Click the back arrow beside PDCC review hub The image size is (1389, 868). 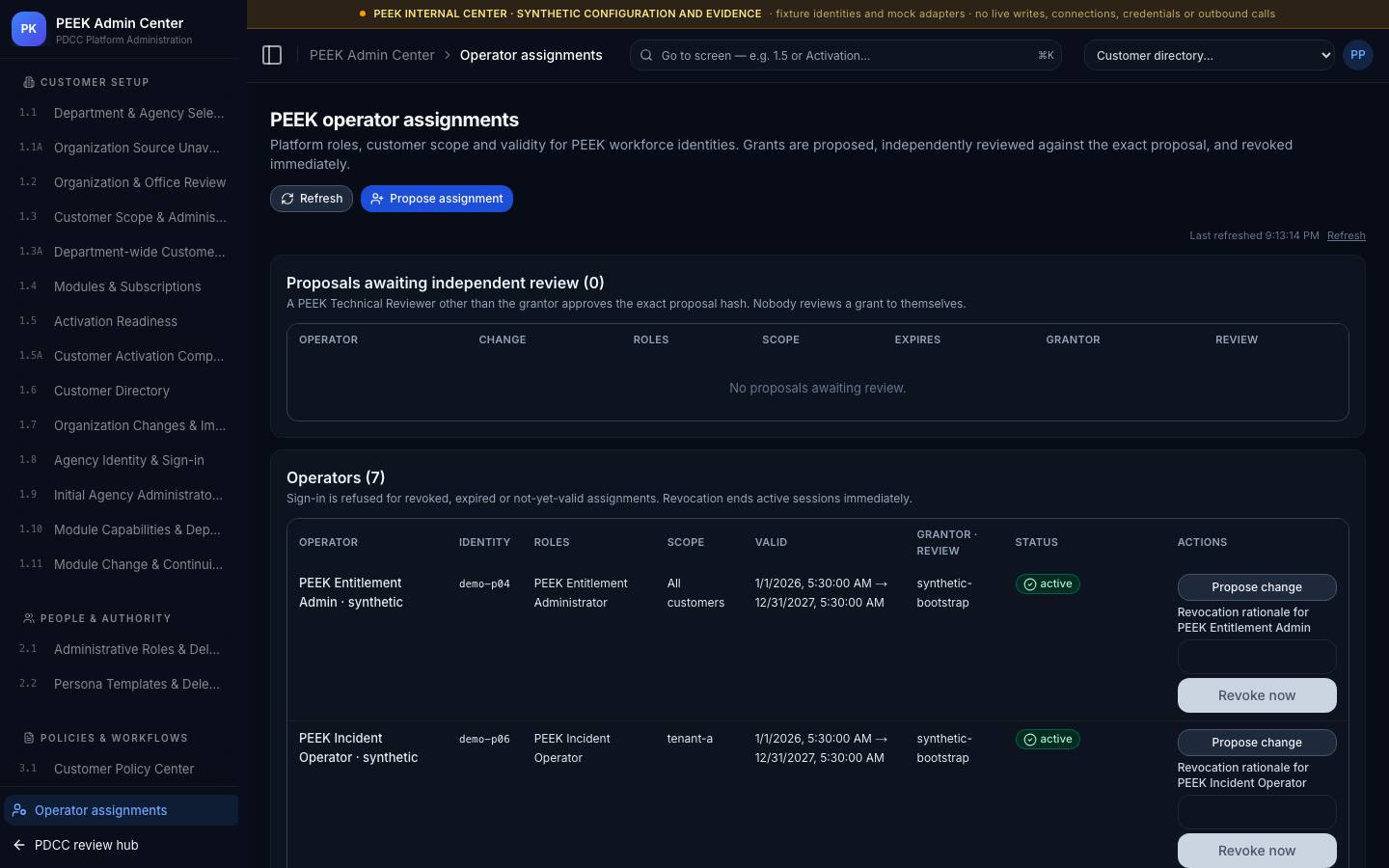click(19, 845)
